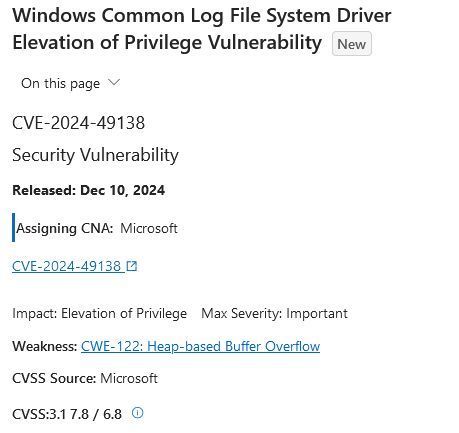
Task: Expand the chevron next to On this page
Action: [x=114, y=83]
